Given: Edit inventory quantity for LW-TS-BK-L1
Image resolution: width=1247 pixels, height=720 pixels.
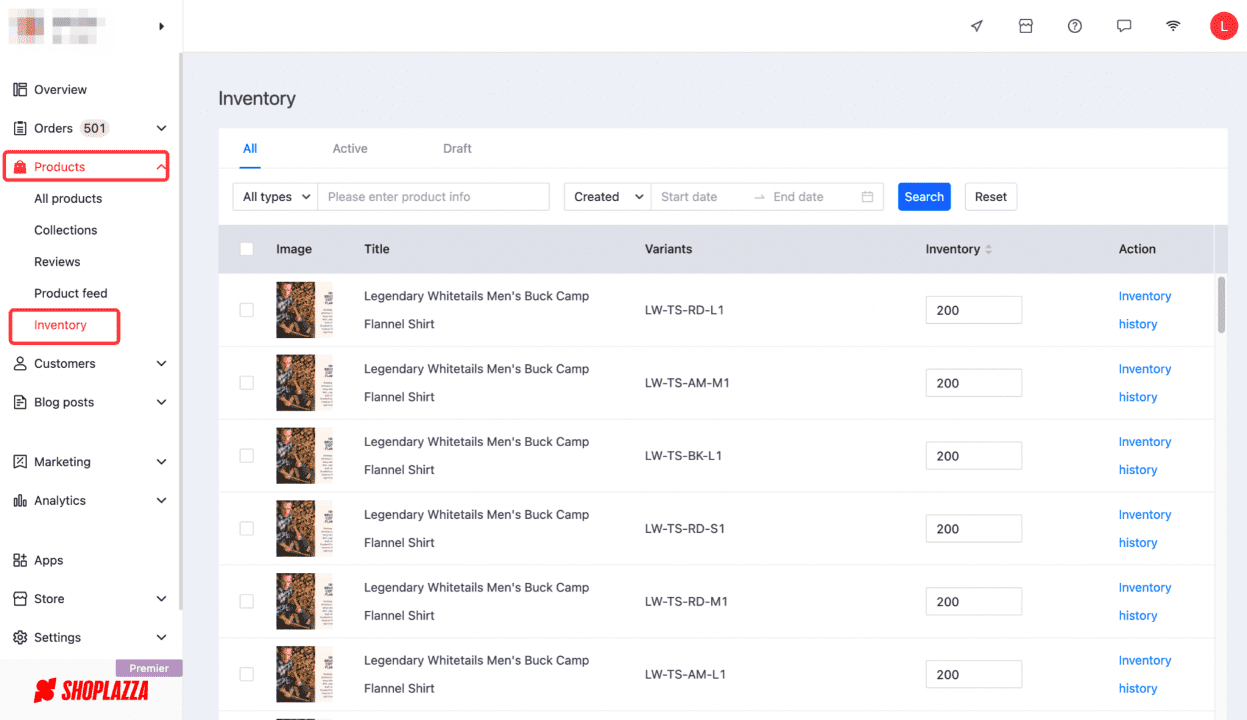Looking at the screenshot, I should [974, 456].
